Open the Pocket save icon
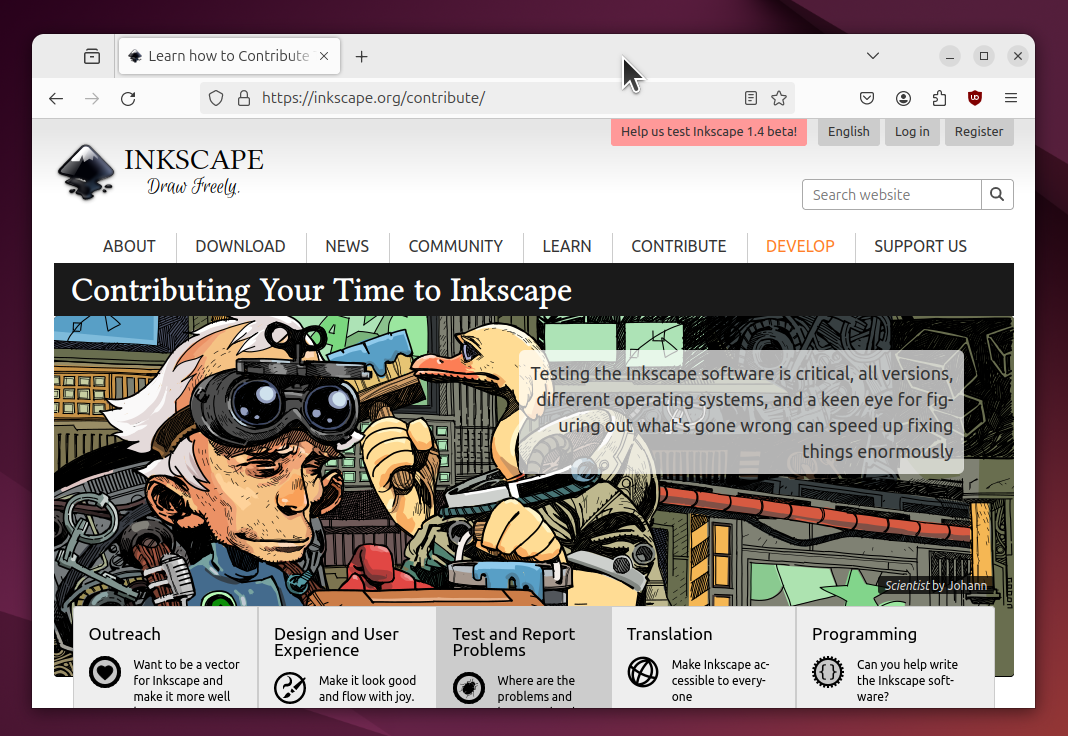 866,98
